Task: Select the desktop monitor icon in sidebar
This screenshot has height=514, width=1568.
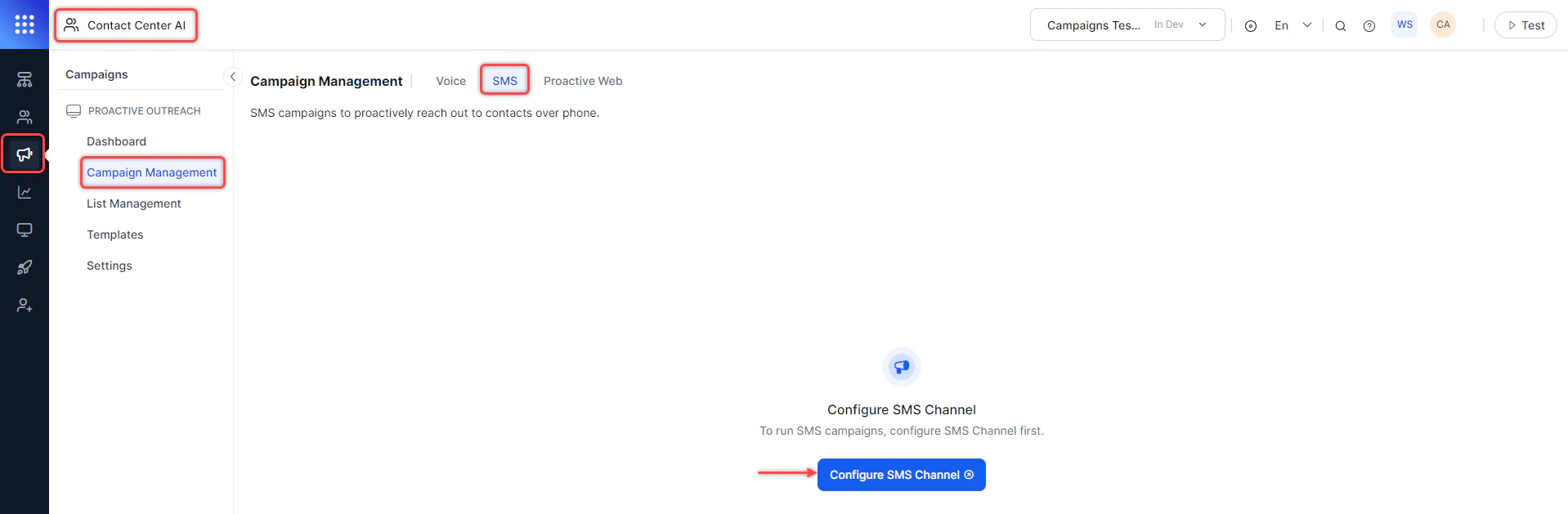Action: pyautogui.click(x=24, y=230)
